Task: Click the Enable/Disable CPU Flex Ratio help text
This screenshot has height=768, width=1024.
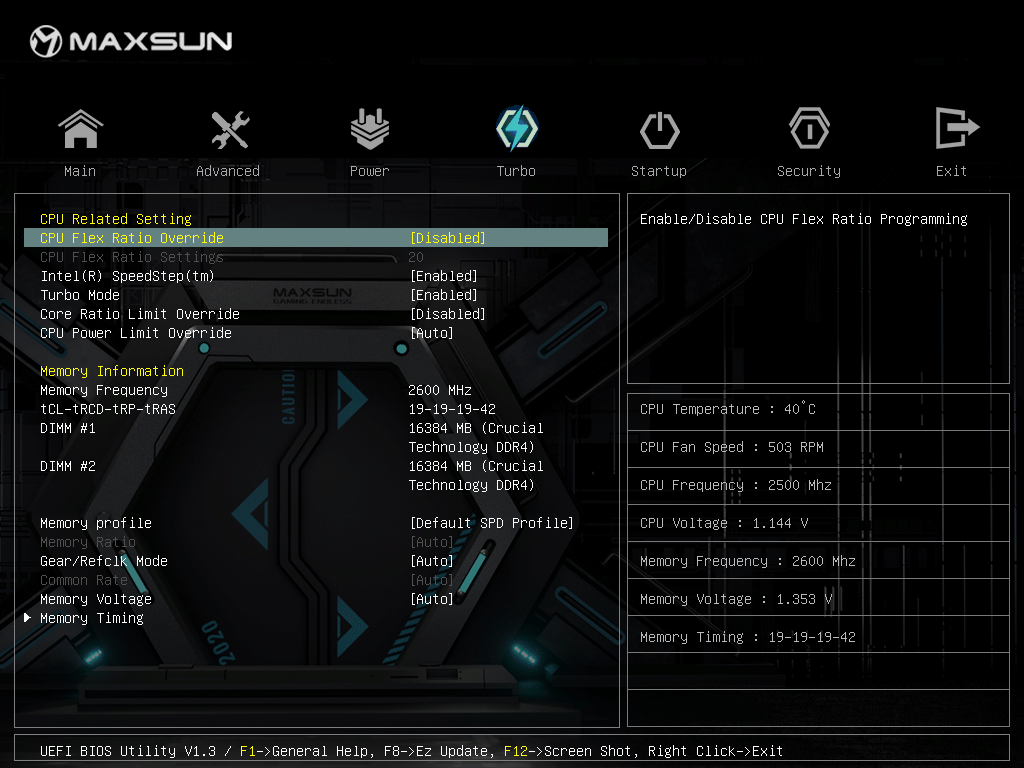Action: coord(803,219)
